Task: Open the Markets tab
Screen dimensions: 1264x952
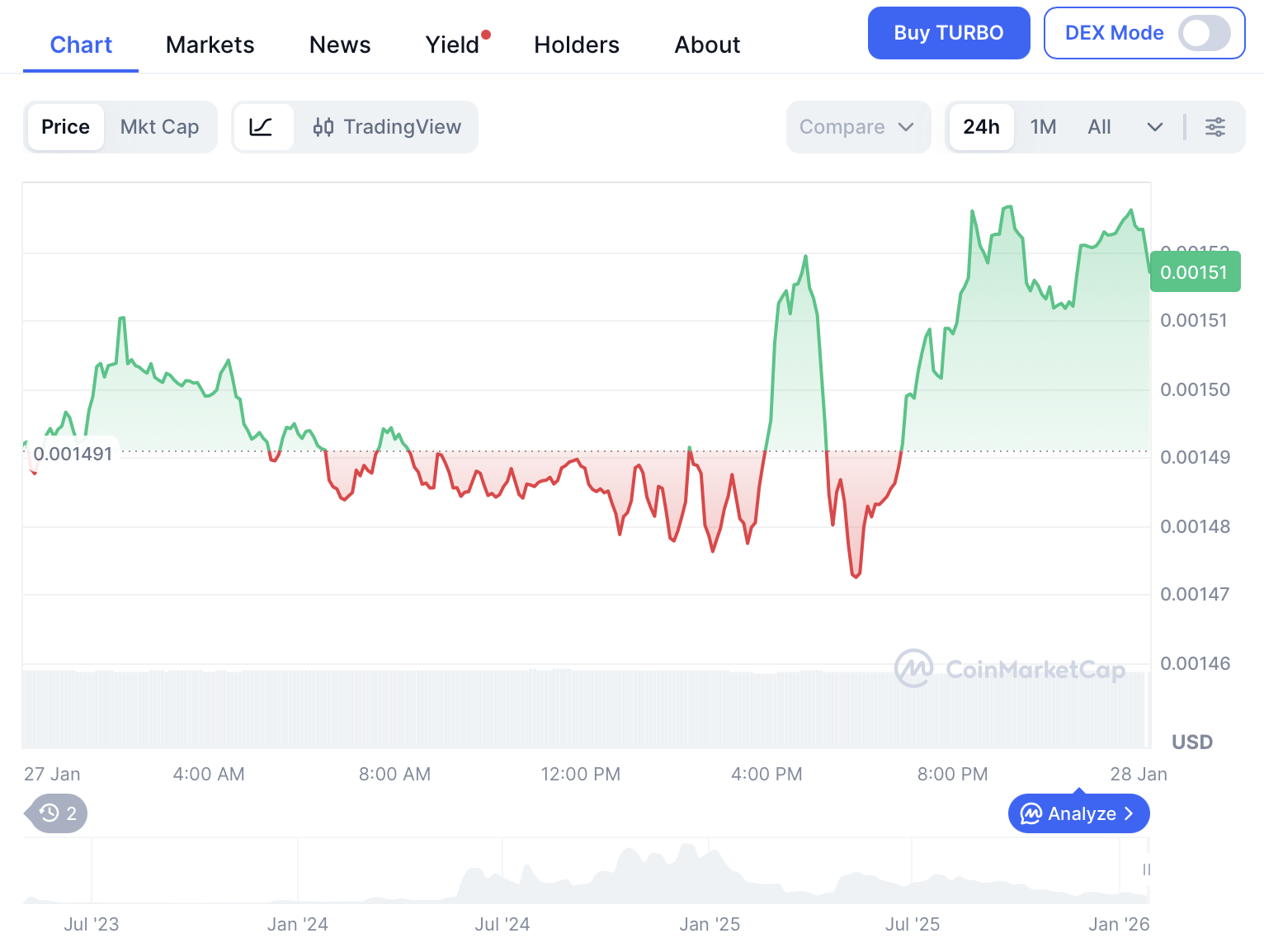Action: coord(210,45)
